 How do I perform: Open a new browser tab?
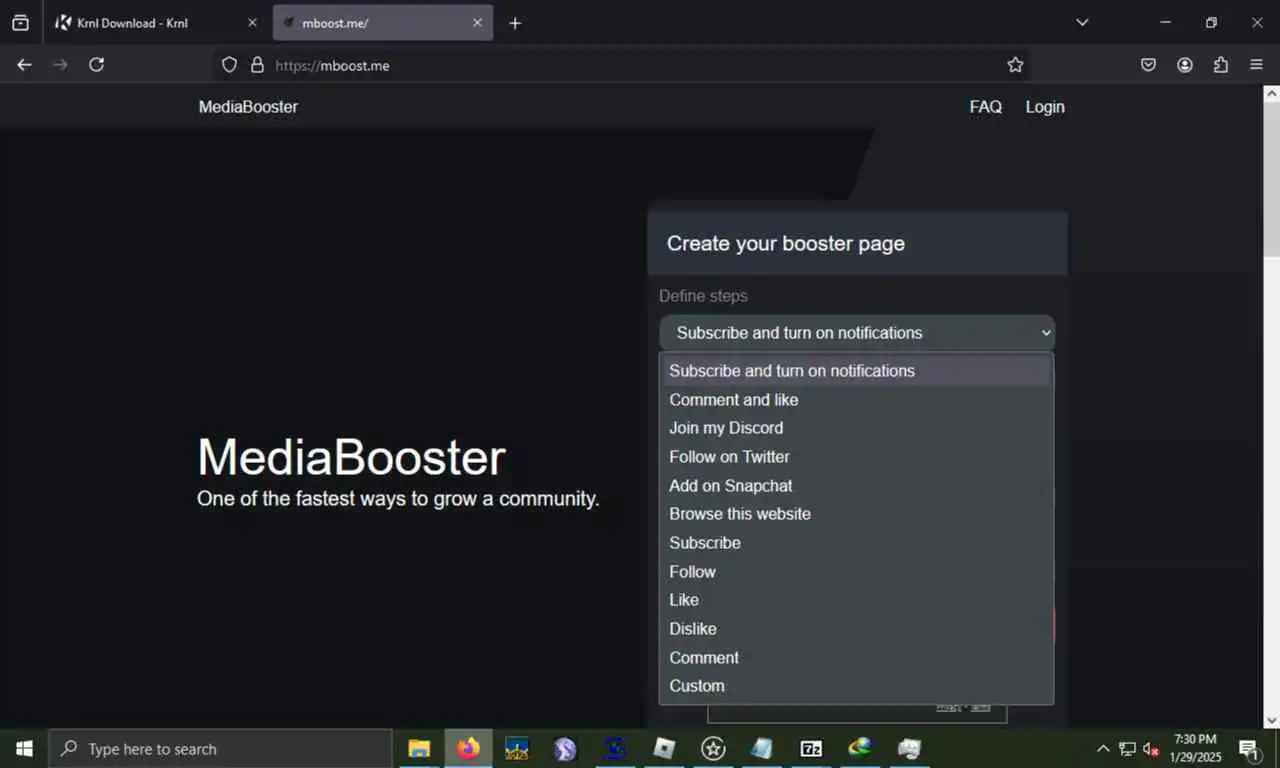pyautogui.click(x=515, y=23)
